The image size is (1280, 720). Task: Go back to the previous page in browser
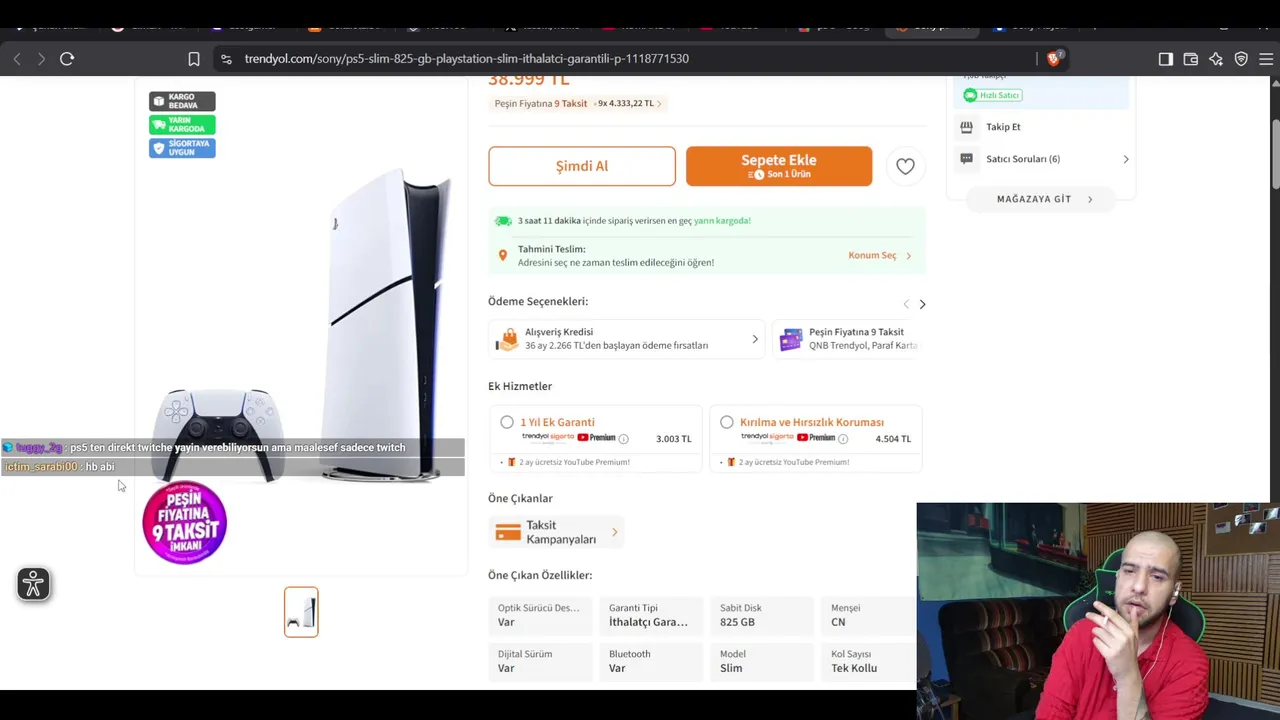pyautogui.click(x=17, y=59)
